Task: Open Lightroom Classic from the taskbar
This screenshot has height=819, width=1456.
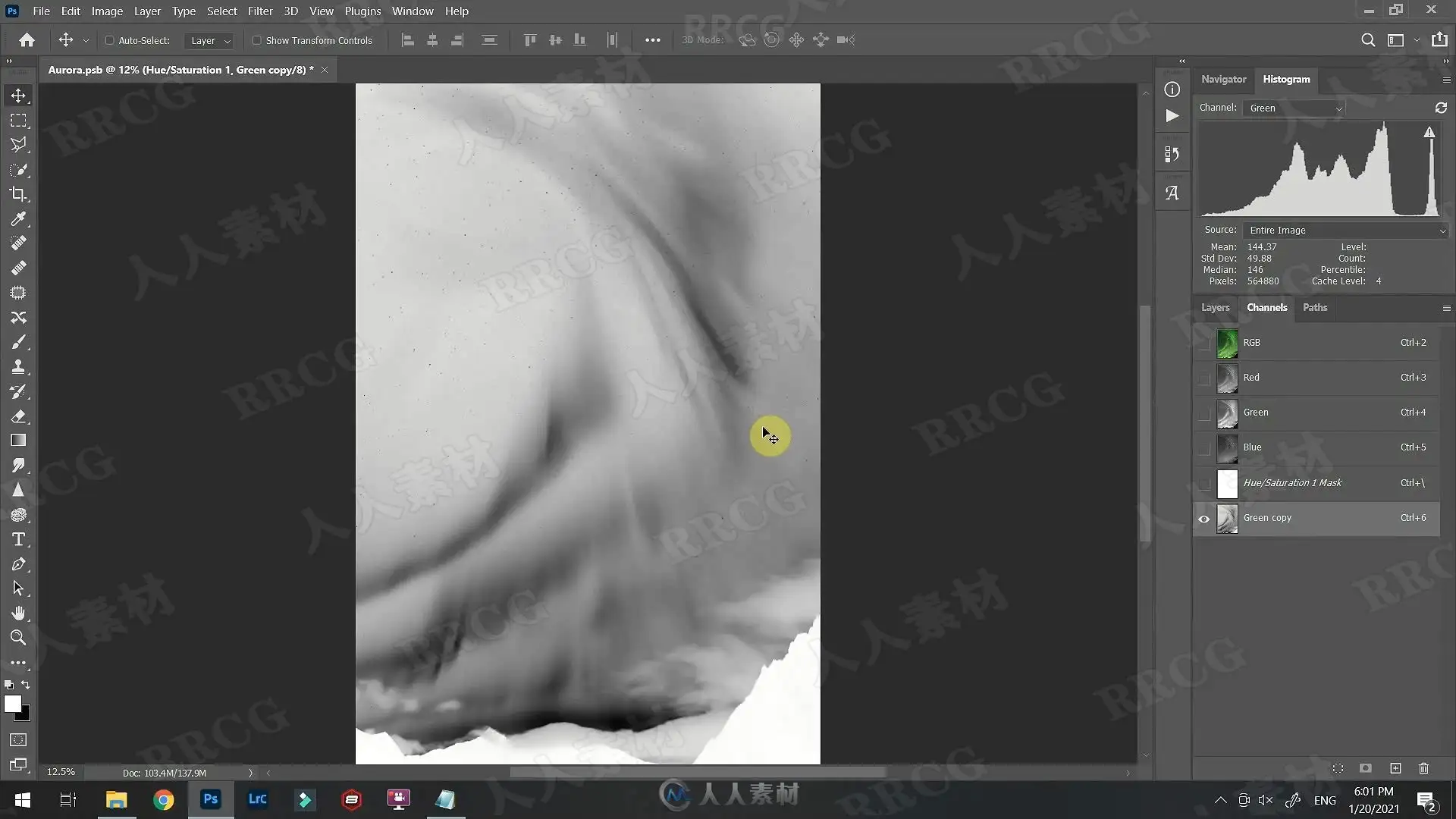Action: click(x=257, y=799)
